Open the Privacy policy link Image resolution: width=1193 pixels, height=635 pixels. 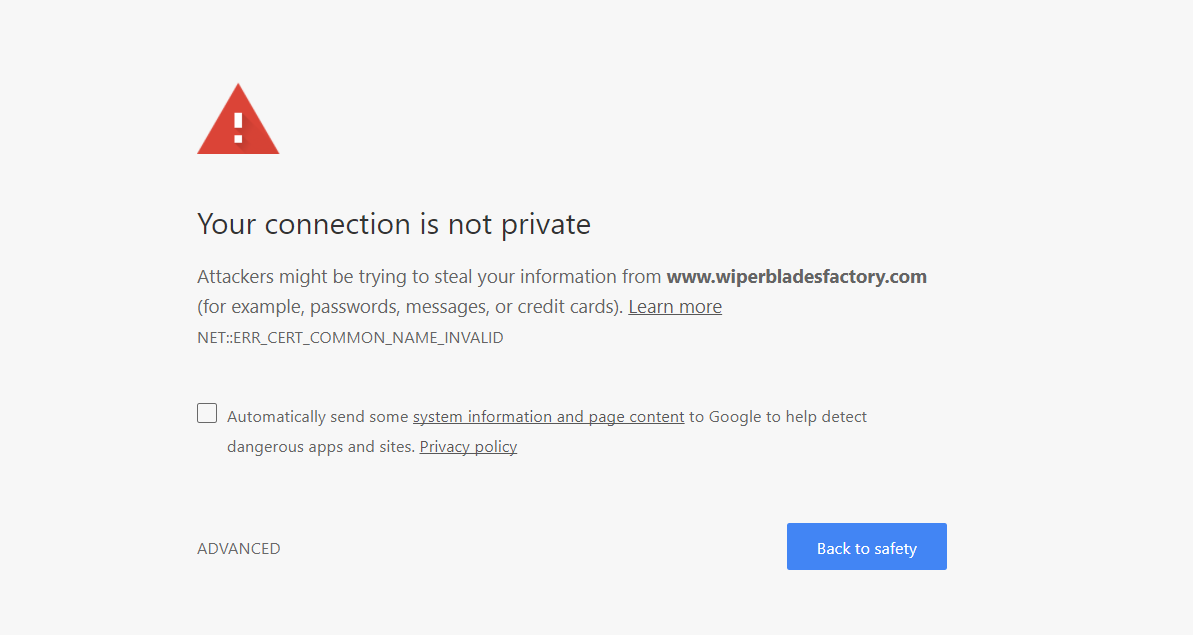[x=468, y=446]
